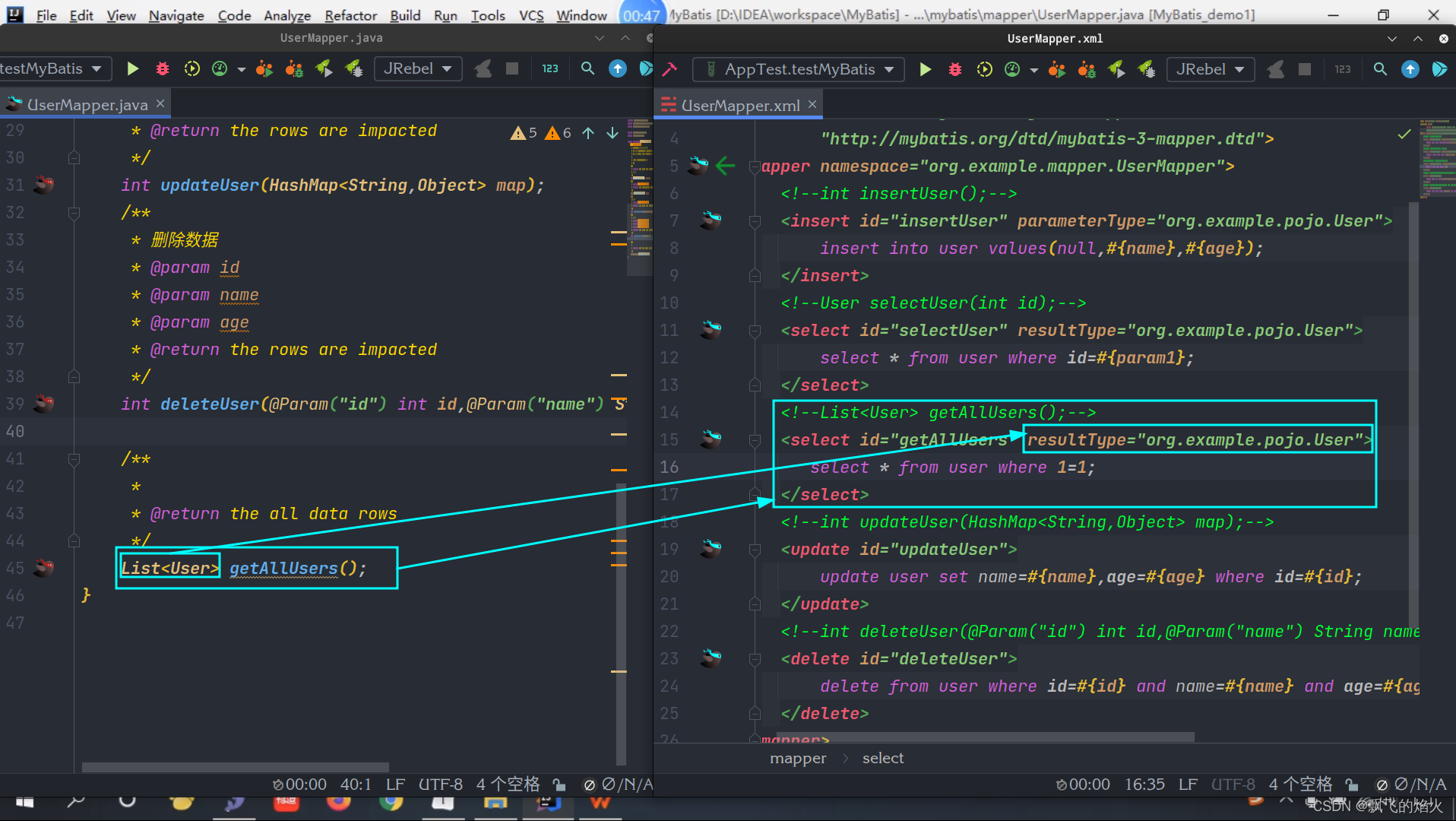Click 16:35 caret position in right status bar
This screenshot has width=1456, height=821.
[1144, 785]
